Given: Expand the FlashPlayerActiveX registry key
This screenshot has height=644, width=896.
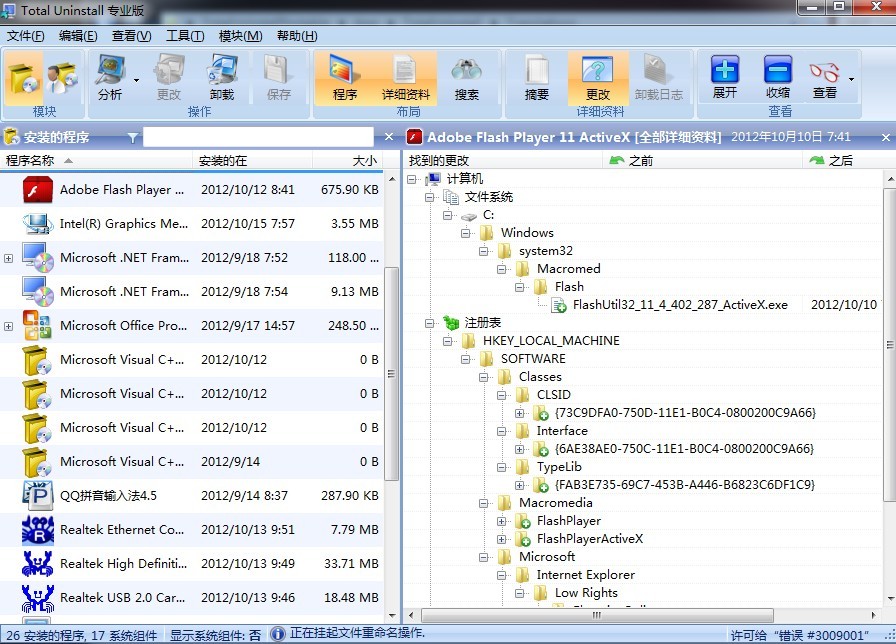Looking at the screenshot, I should click(502, 539).
